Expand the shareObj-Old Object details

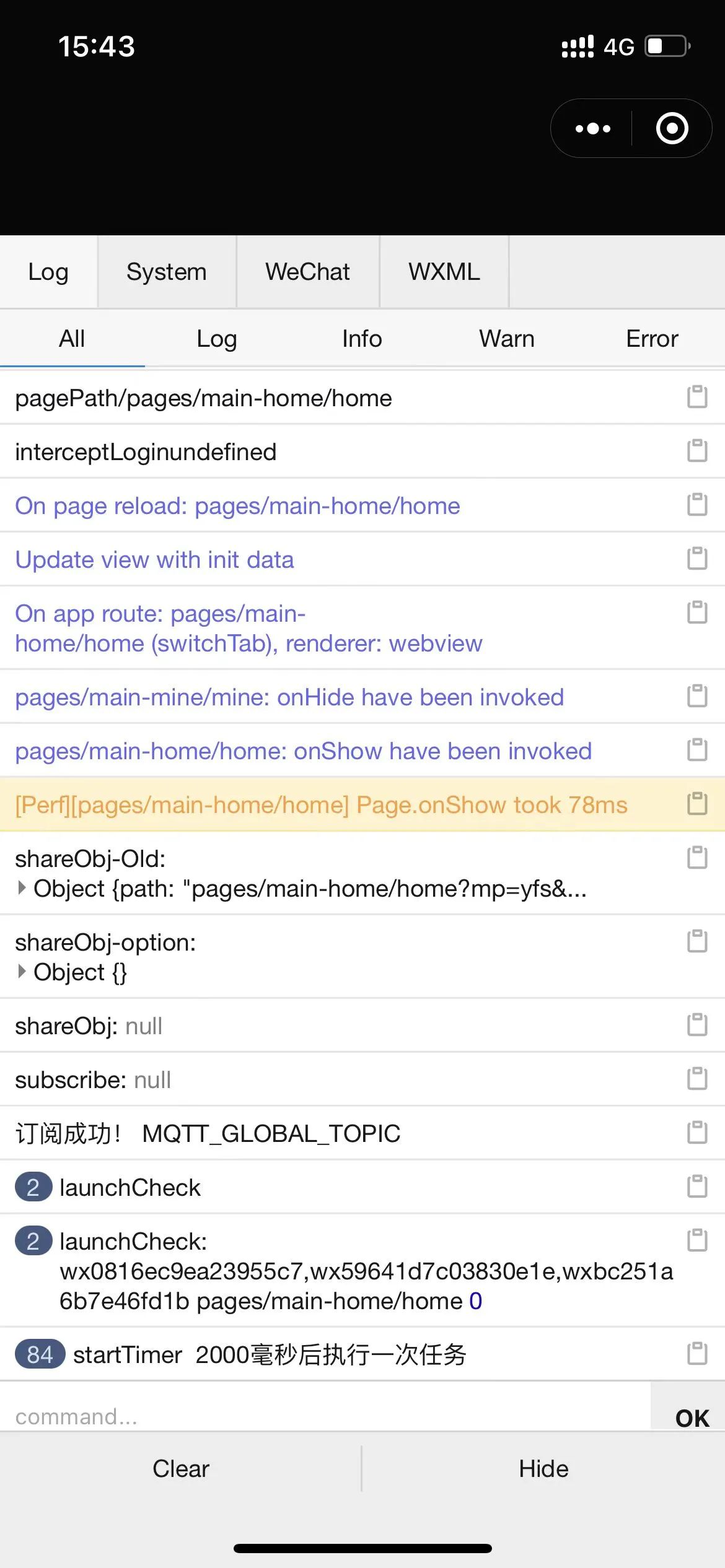(22, 888)
